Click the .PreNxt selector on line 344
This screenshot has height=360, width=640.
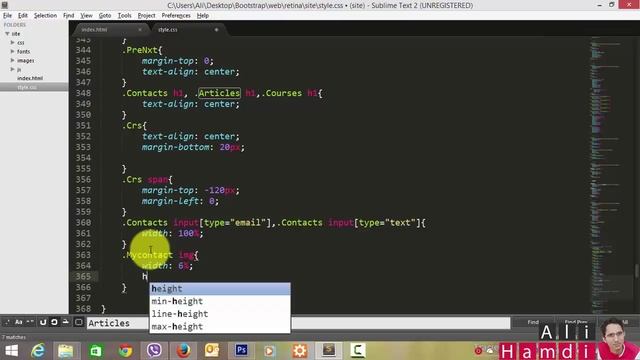(x=140, y=50)
